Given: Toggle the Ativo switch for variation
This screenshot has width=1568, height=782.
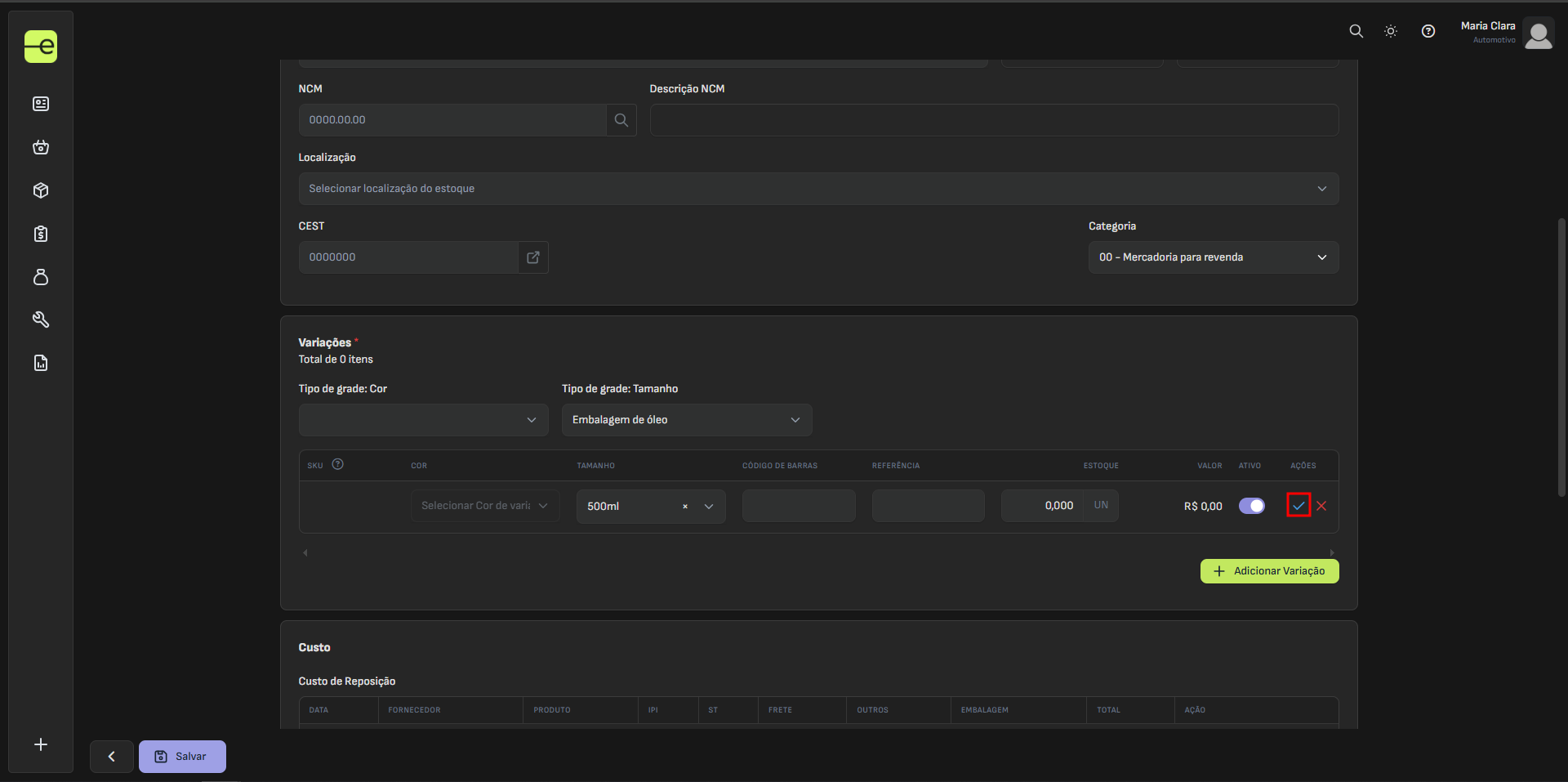Looking at the screenshot, I should pyautogui.click(x=1251, y=506).
